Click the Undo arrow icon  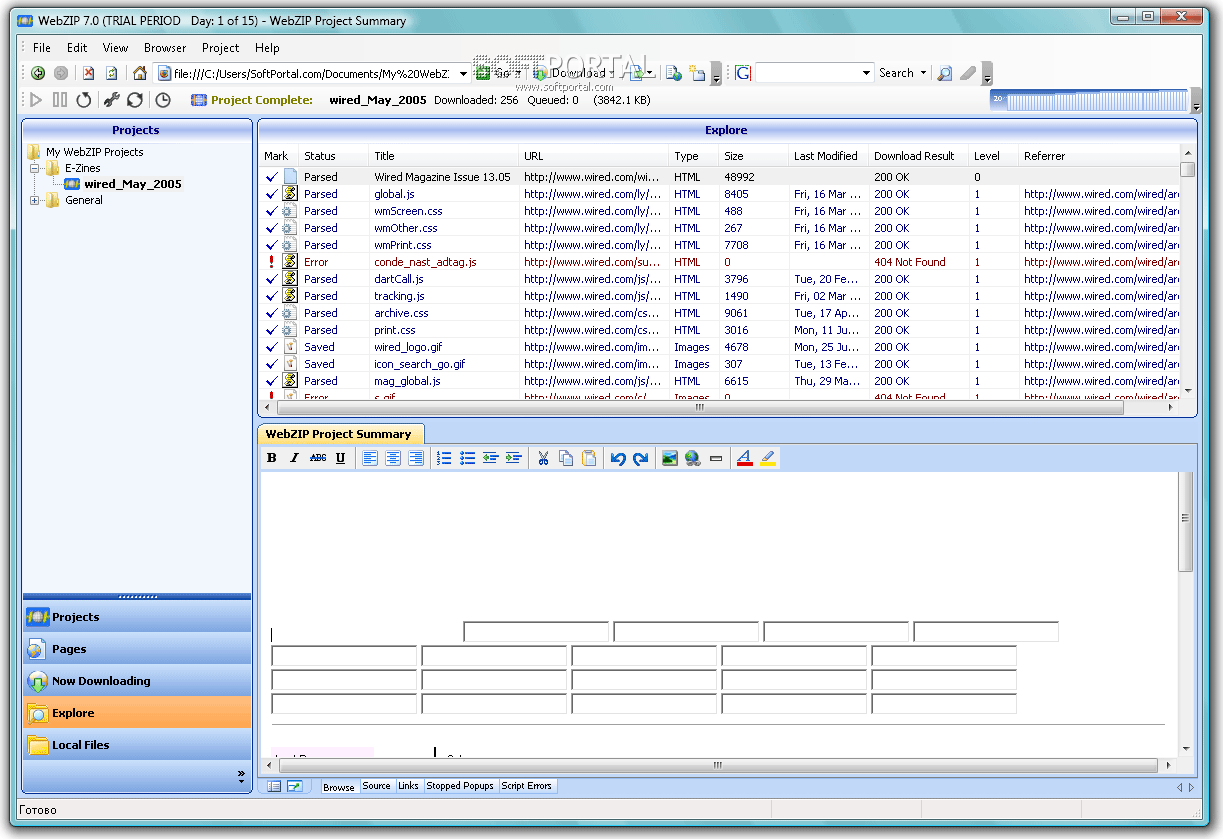pos(618,458)
